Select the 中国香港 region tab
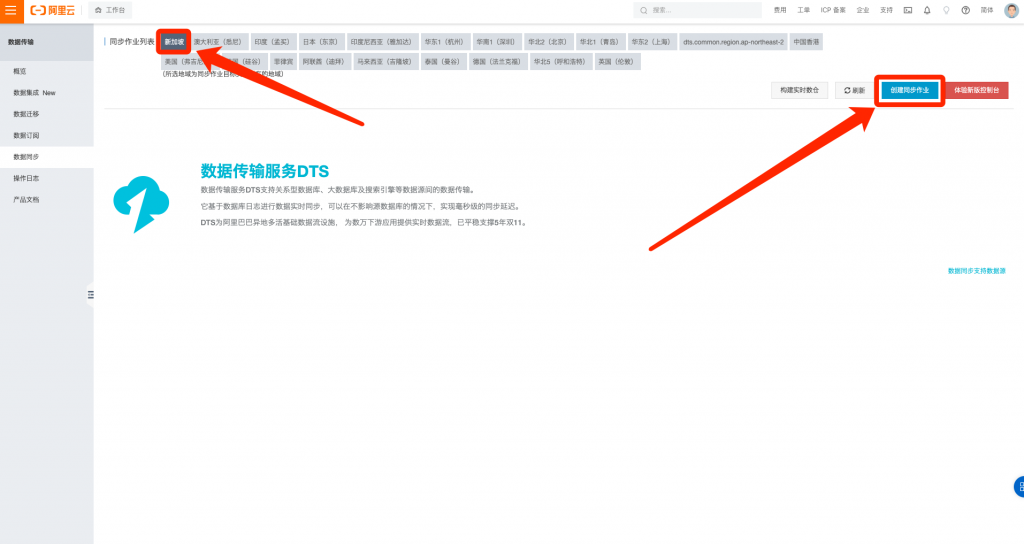 coord(807,42)
